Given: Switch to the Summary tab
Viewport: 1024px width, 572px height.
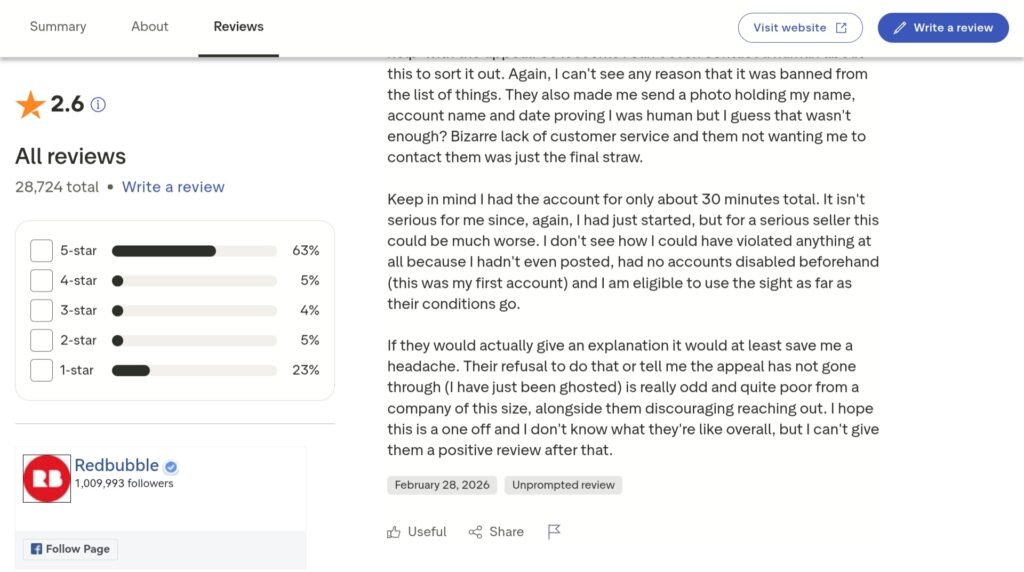Looking at the screenshot, I should pos(58,27).
